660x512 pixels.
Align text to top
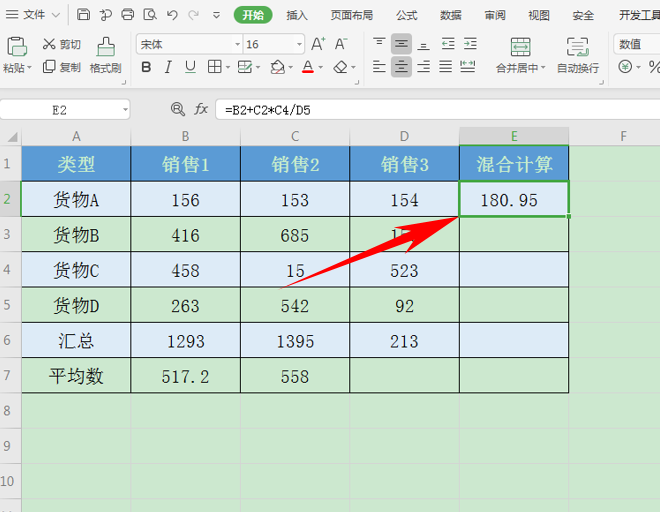click(x=379, y=43)
